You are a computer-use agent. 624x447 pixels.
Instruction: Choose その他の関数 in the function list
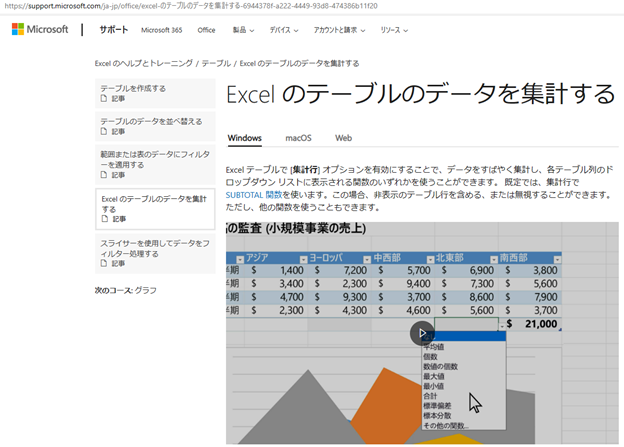pyautogui.click(x=464, y=426)
